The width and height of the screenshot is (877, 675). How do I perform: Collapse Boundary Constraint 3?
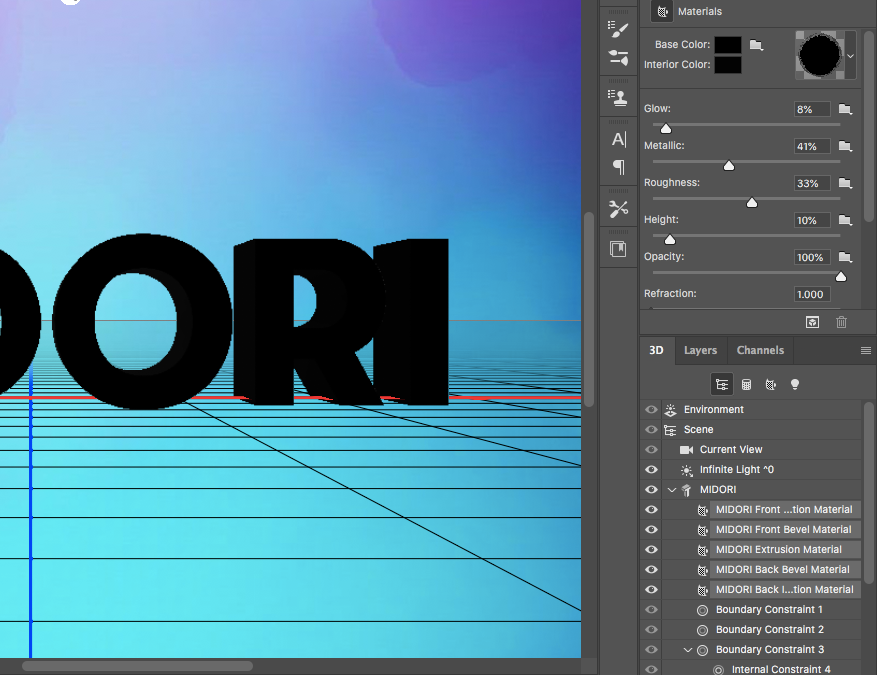tap(688, 649)
